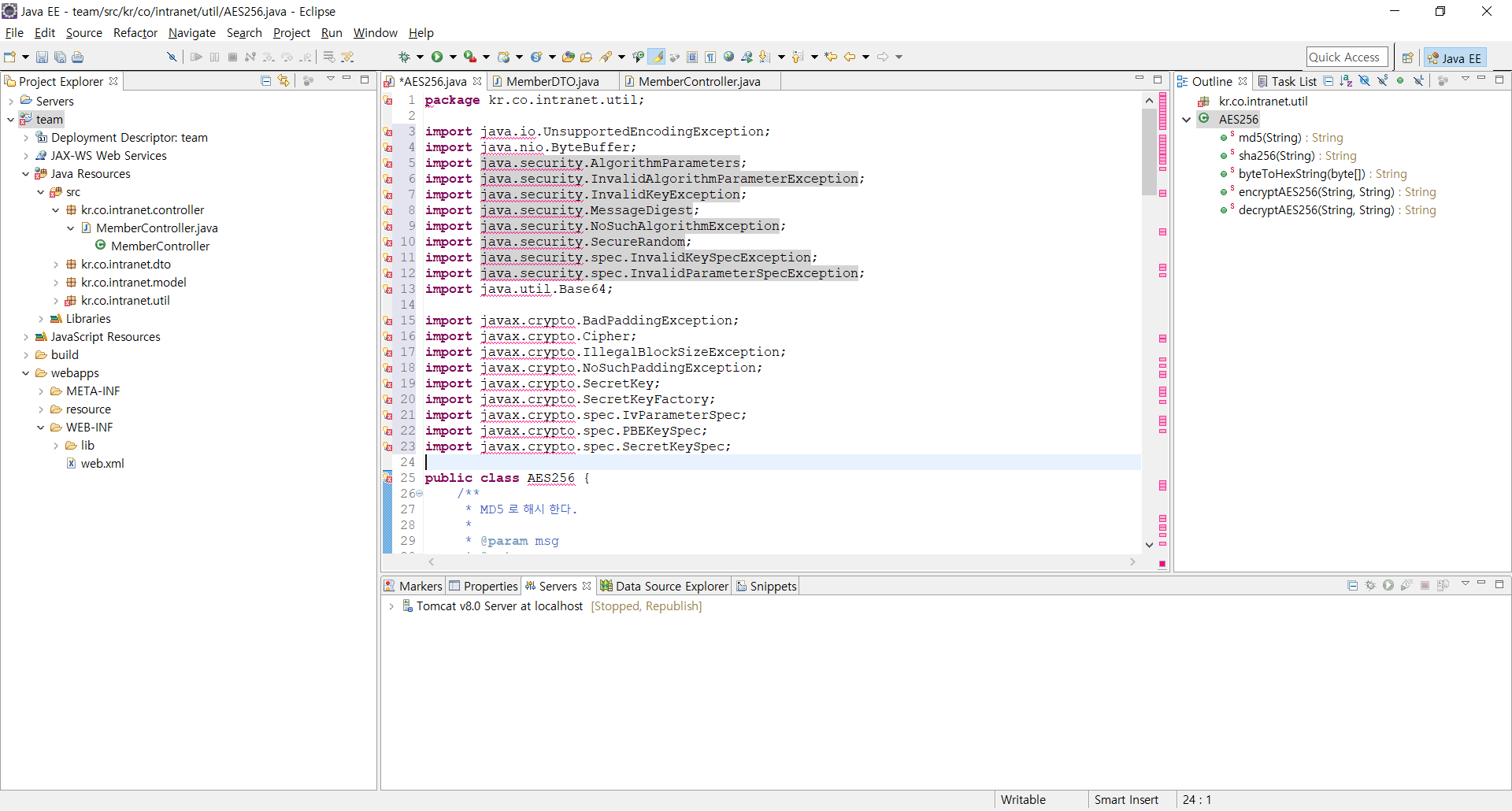Collapse the kr.co.intranet.util node
The height and width of the screenshot is (811, 1512).
55,300
